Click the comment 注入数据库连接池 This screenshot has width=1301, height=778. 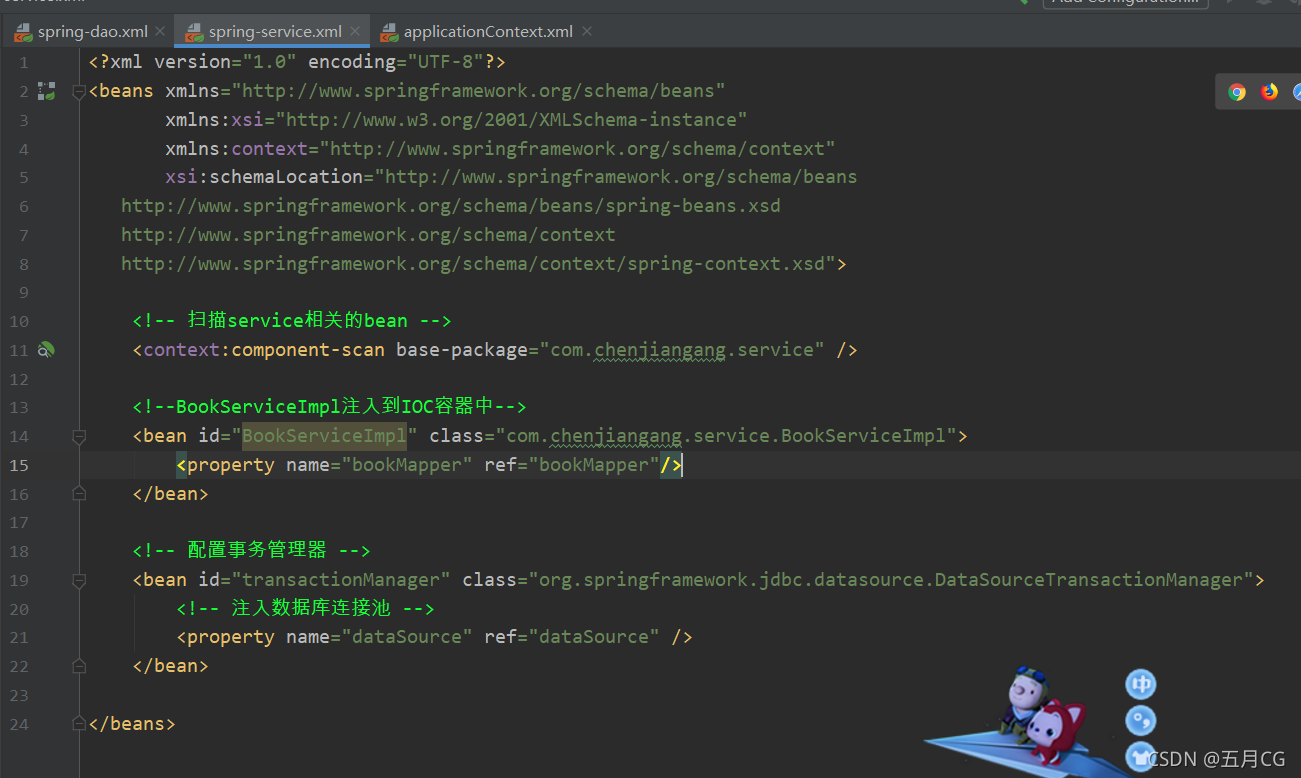coord(306,608)
